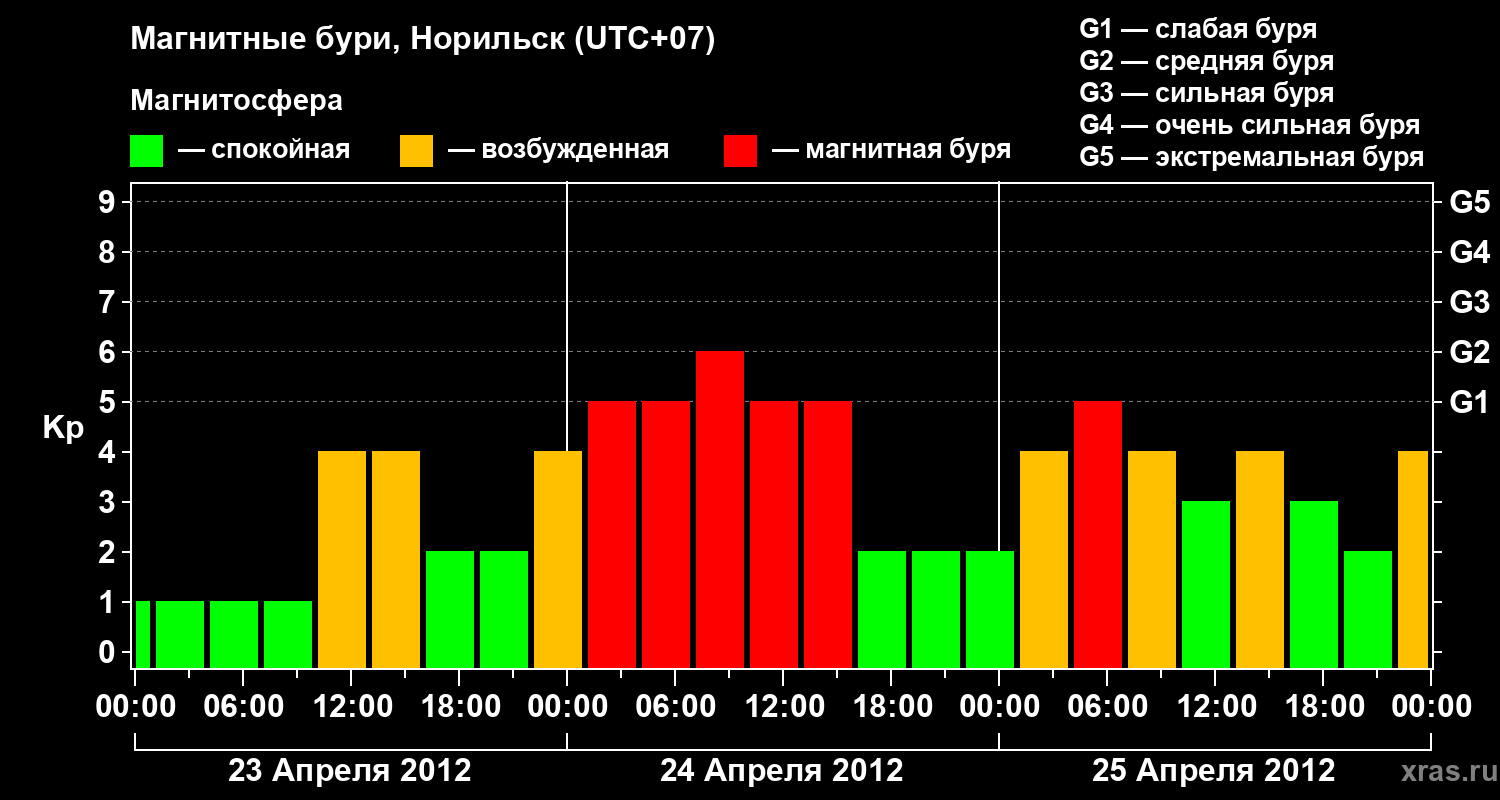Select the red bar over 06:00 on 24 April
This screenshot has height=800, width=1500.
(666, 534)
